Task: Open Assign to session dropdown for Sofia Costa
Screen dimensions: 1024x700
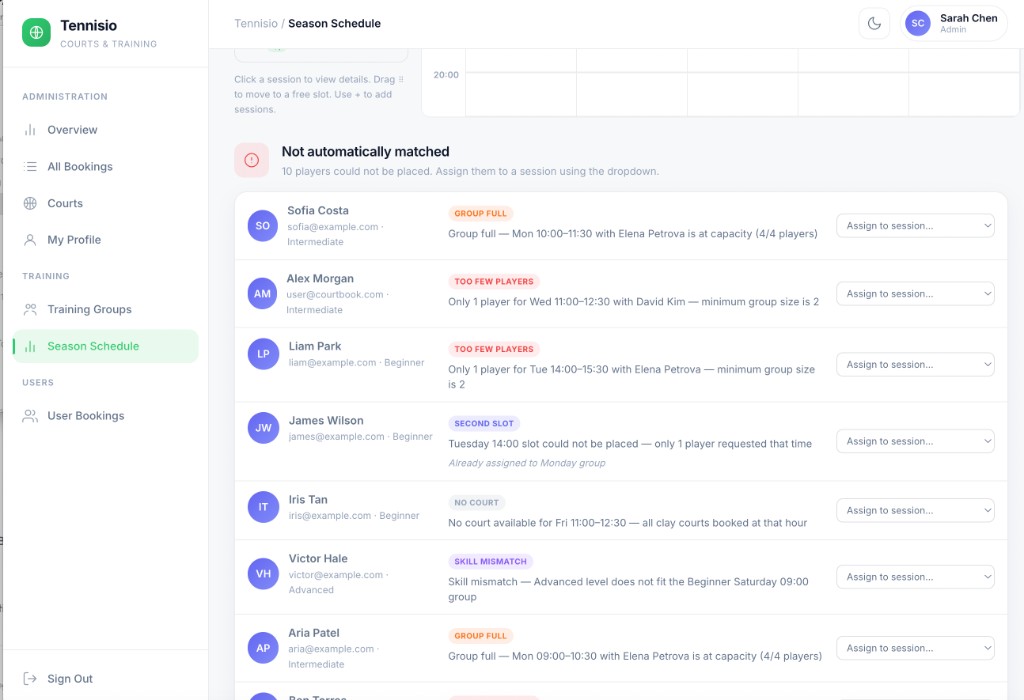Action: (x=915, y=226)
